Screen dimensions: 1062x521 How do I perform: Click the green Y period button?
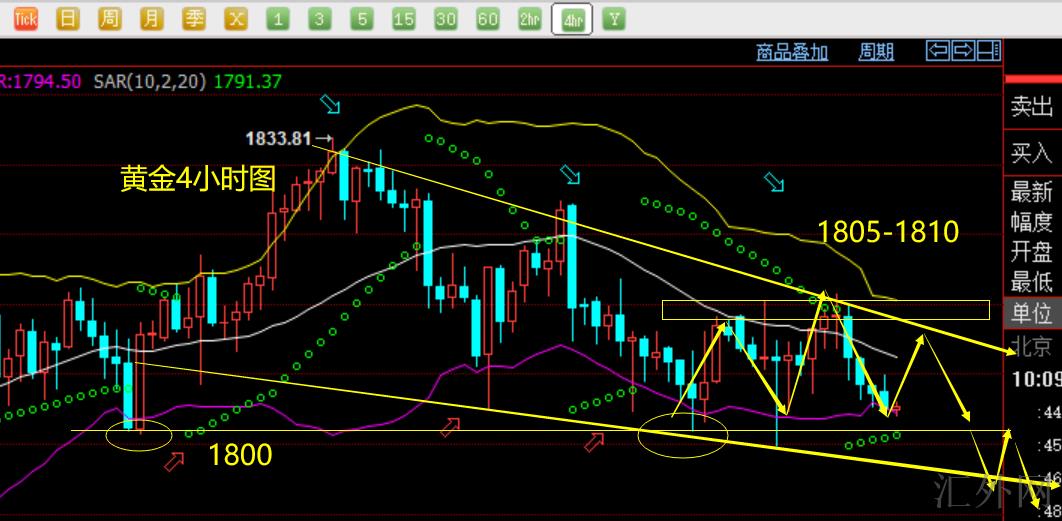614,19
